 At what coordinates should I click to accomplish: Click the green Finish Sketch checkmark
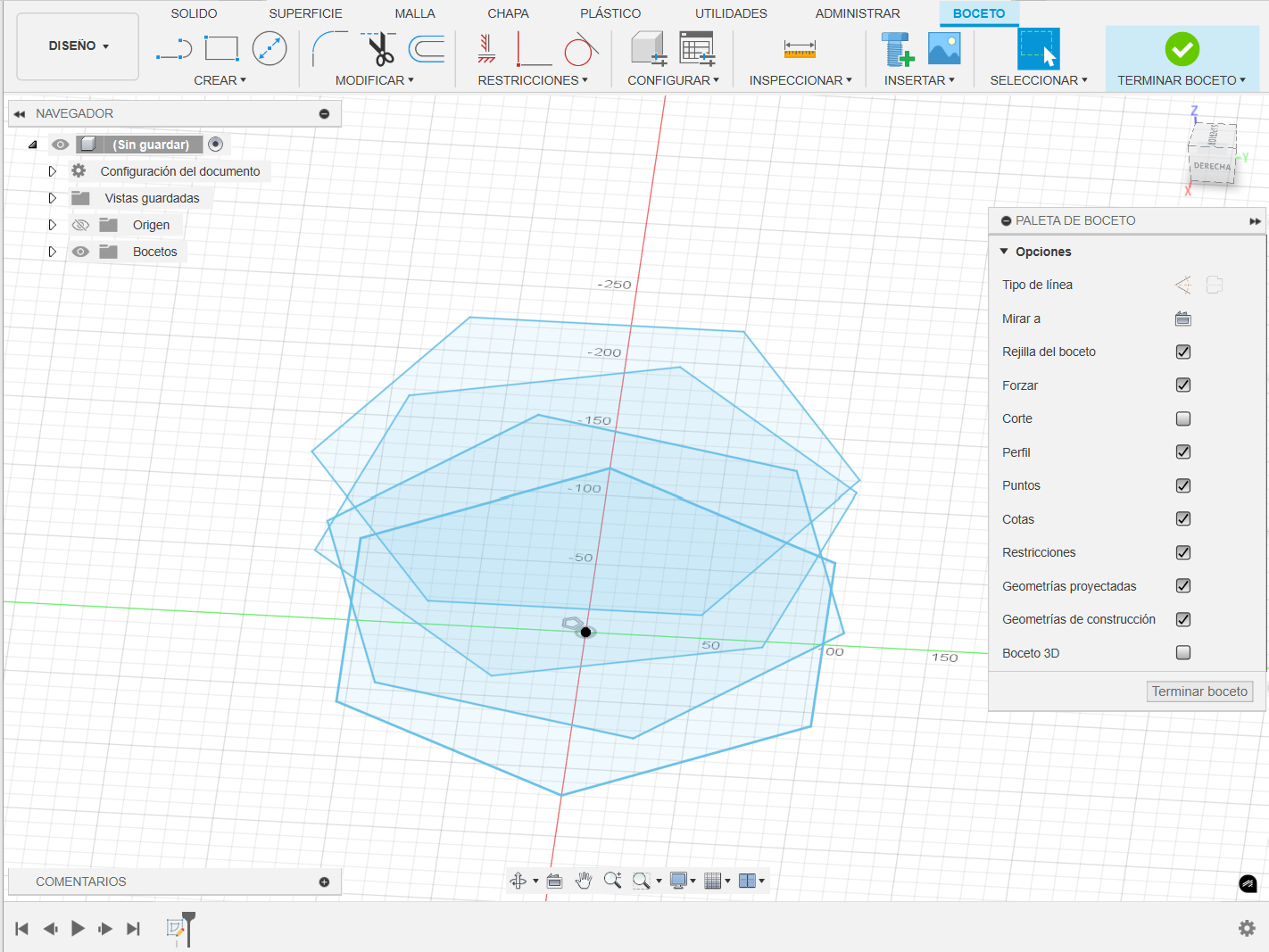click(1182, 49)
